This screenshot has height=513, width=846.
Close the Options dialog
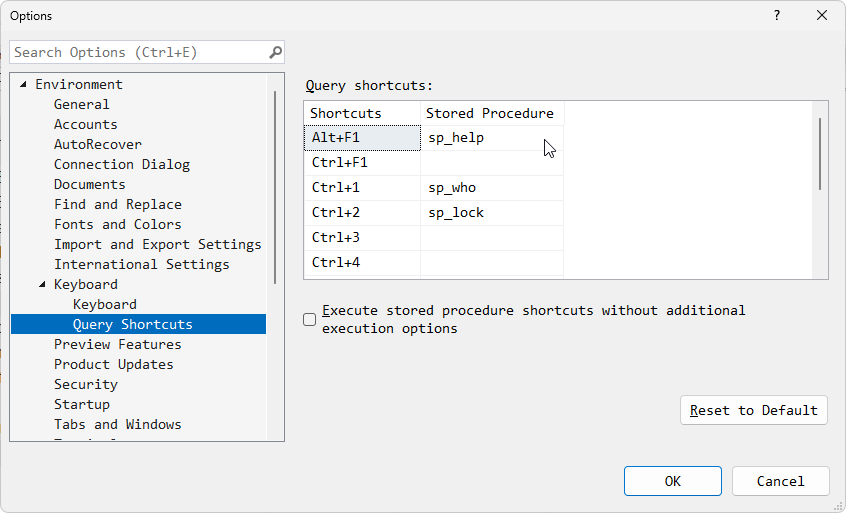coord(822,15)
